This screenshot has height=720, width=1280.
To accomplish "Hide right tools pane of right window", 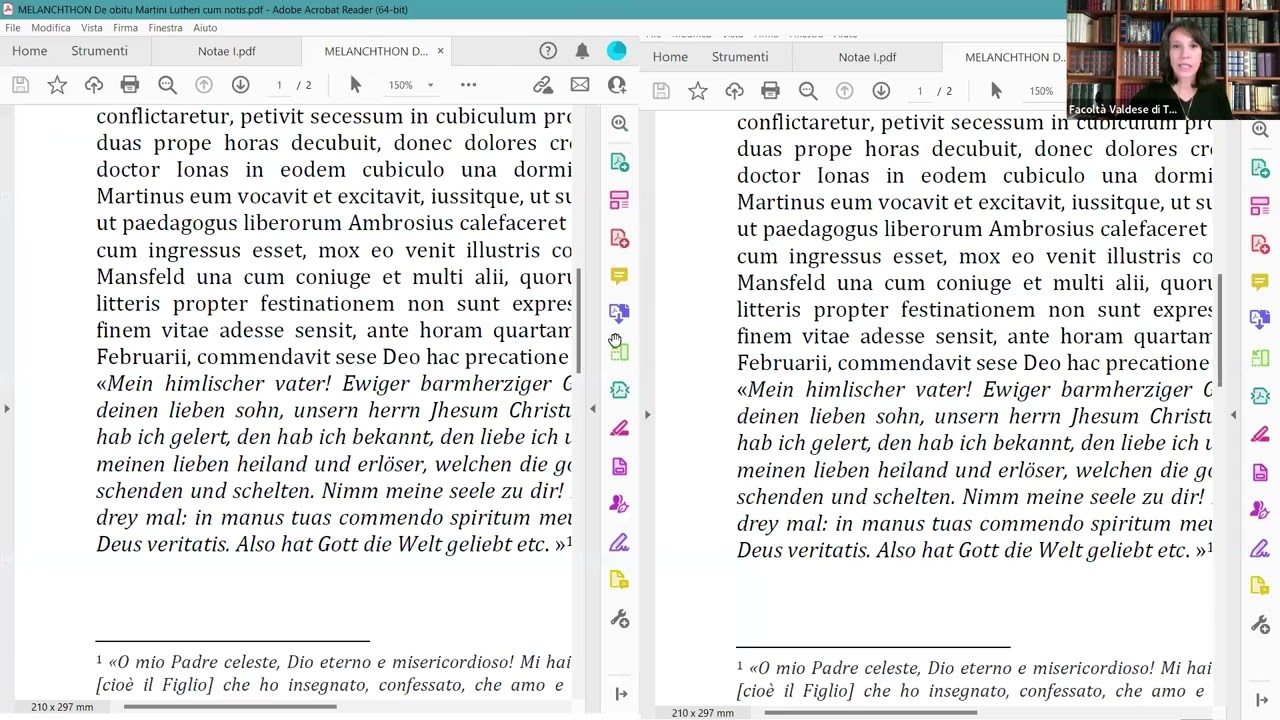I will 1233,414.
